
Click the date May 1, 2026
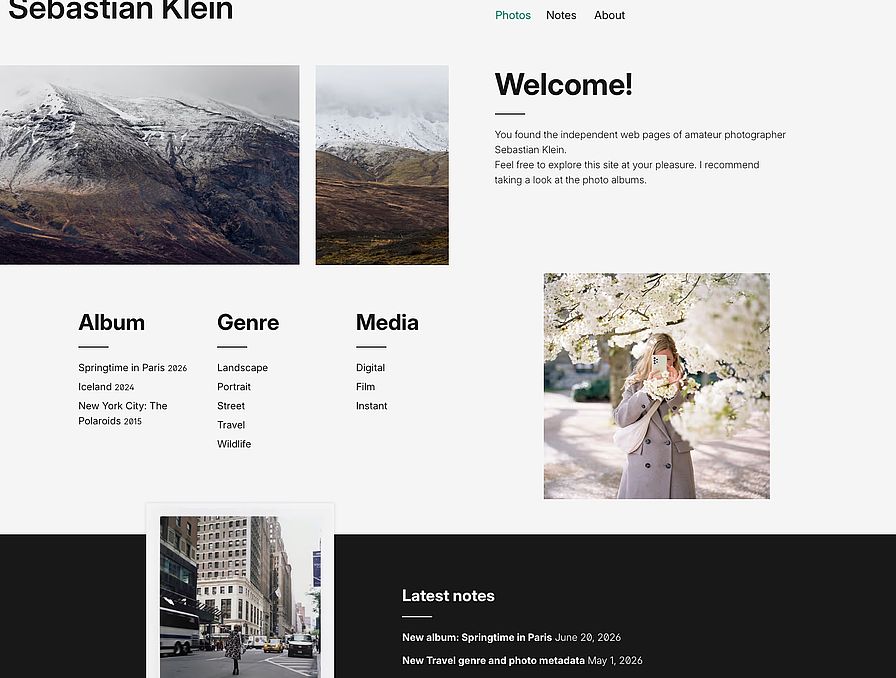[x=615, y=660]
